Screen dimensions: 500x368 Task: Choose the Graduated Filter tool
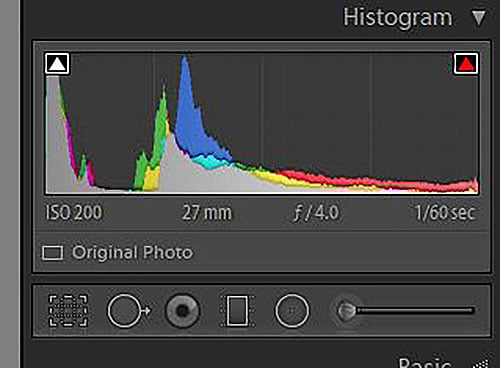pyautogui.click(x=237, y=311)
